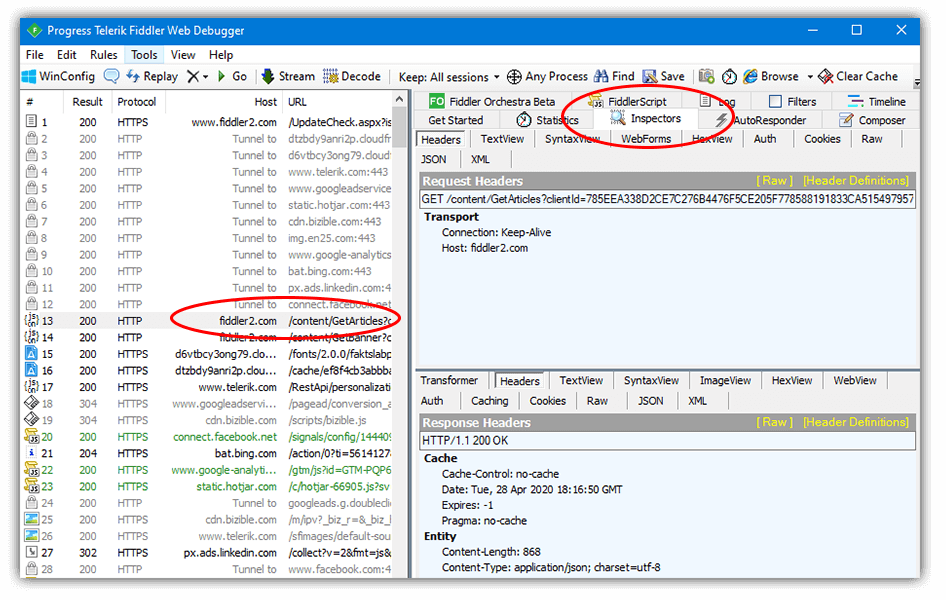Click Raw link in Response Headers bar

coord(775,422)
